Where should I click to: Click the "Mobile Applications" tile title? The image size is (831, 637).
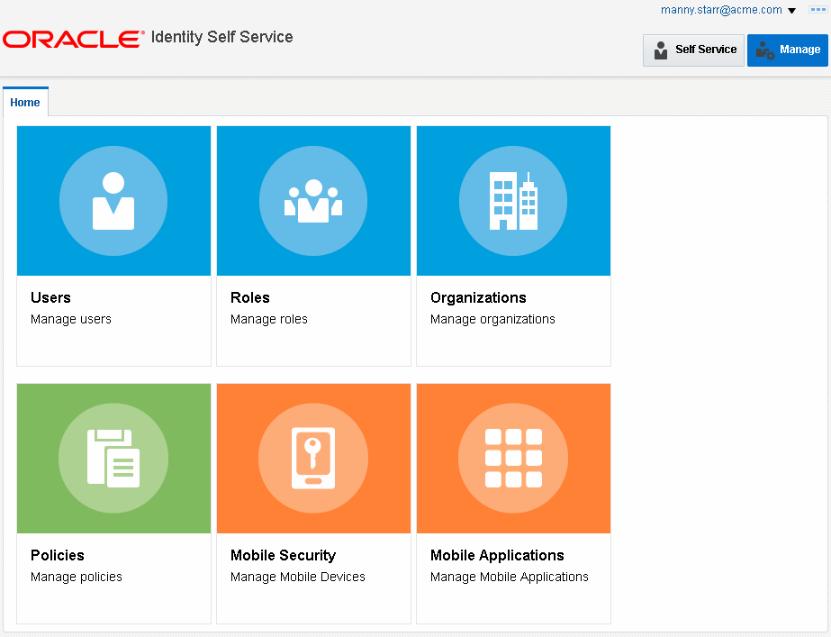[497, 555]
